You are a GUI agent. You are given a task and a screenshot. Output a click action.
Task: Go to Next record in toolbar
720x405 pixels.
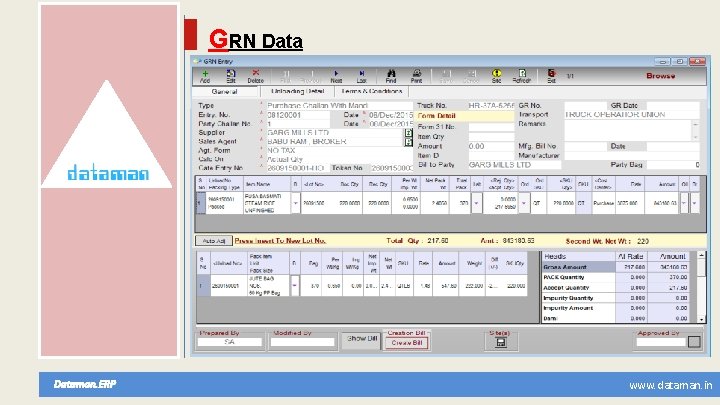[336, 76]
